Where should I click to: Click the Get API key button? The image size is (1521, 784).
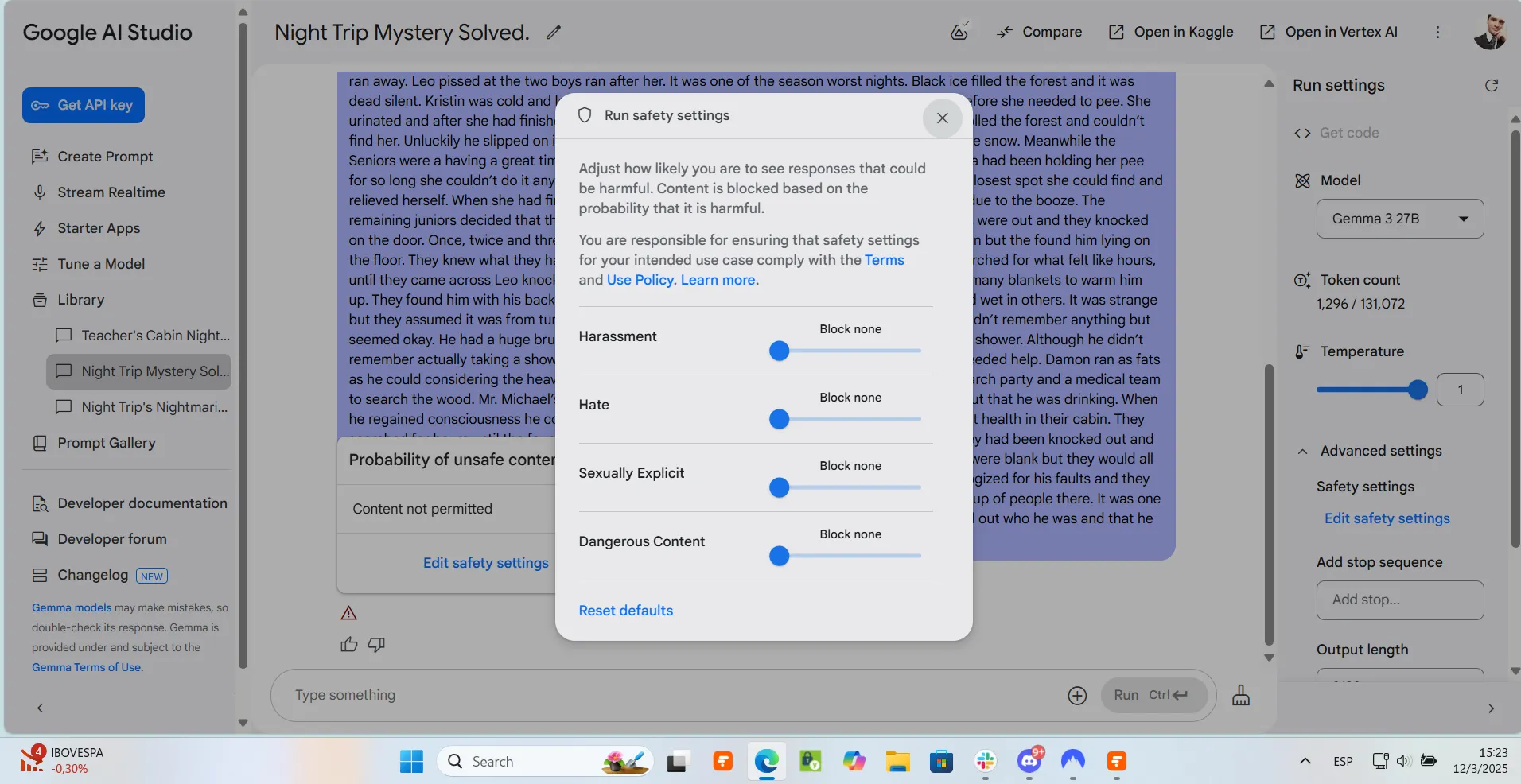coord(84,105)
